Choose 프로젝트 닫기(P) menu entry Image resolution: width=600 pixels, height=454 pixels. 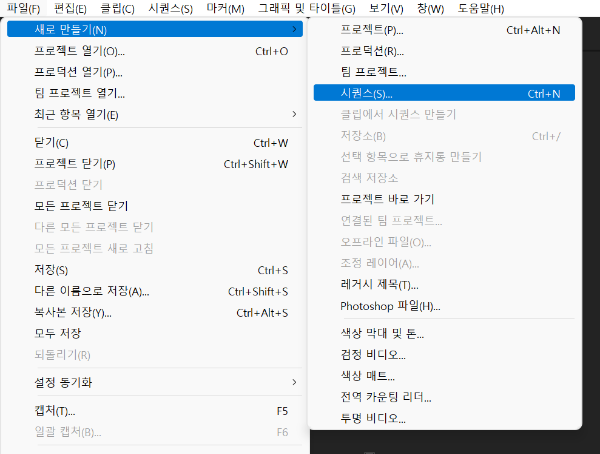pos(155,164)
